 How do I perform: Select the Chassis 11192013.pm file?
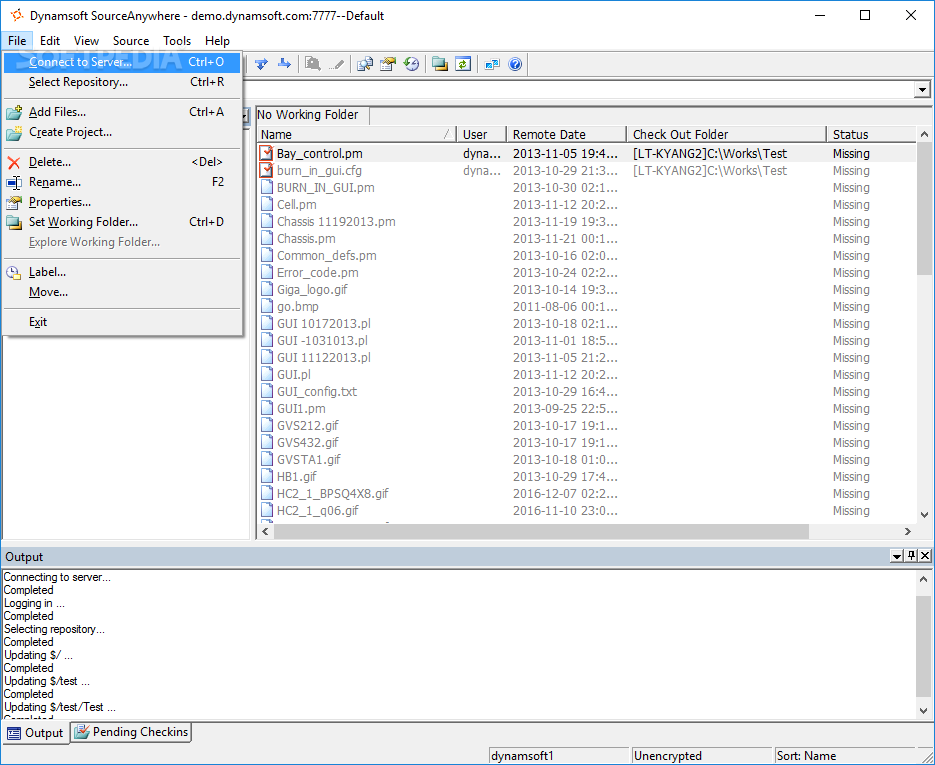pos(336,222)
